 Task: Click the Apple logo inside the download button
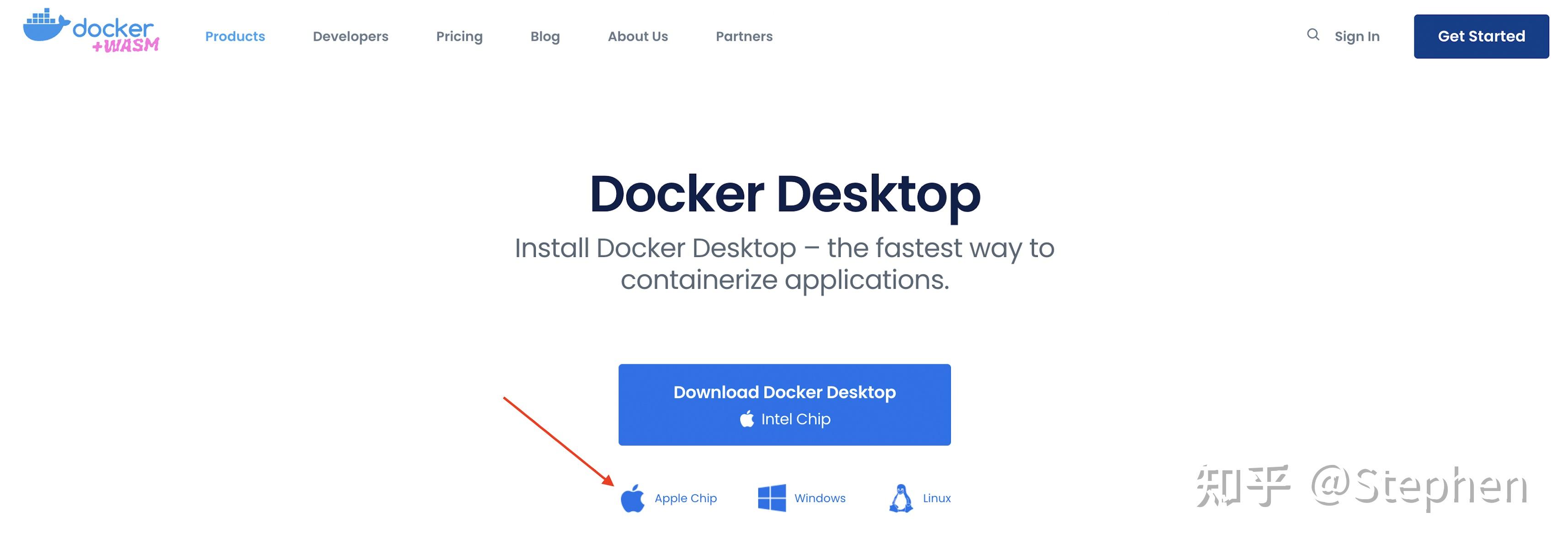tap(747, 419)
